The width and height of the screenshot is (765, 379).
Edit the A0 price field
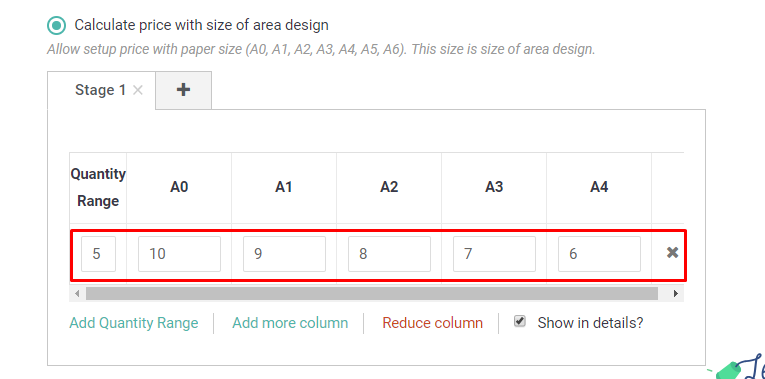[x=179, y=254]
